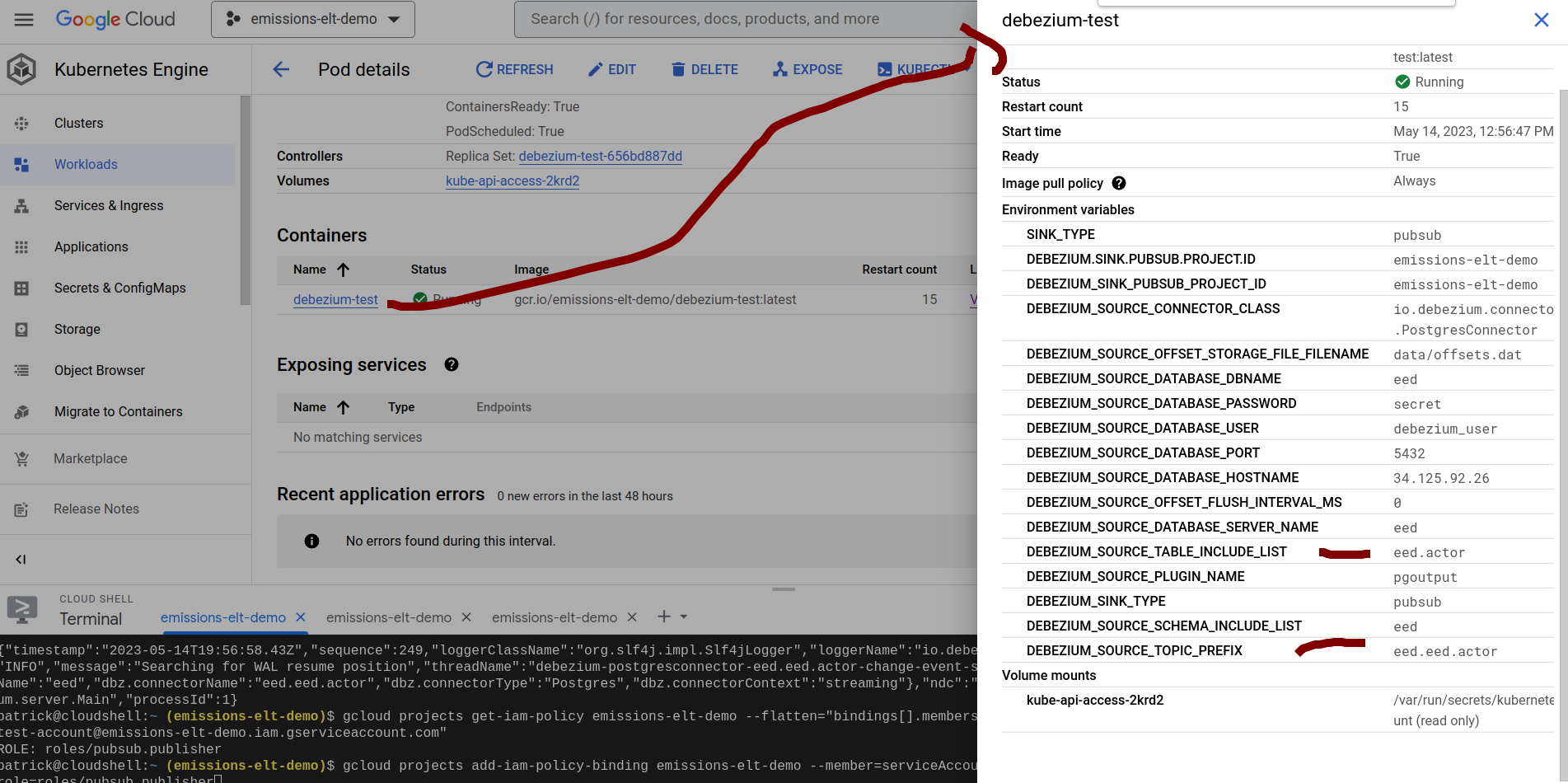Image resolution: width=1568 pixels, height=783 pixels.
Task: Open the Object Browser icon
Action: tap(22, 370)
